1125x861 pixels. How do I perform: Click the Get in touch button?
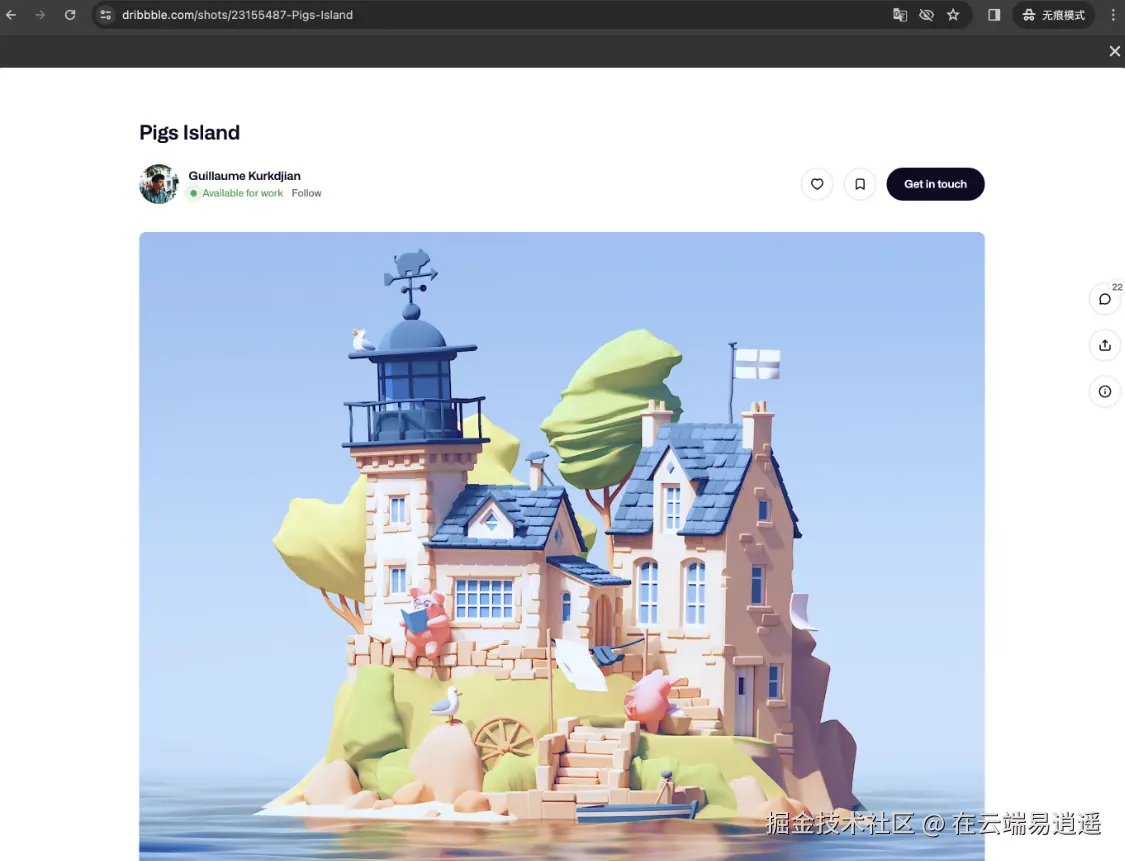936,184
